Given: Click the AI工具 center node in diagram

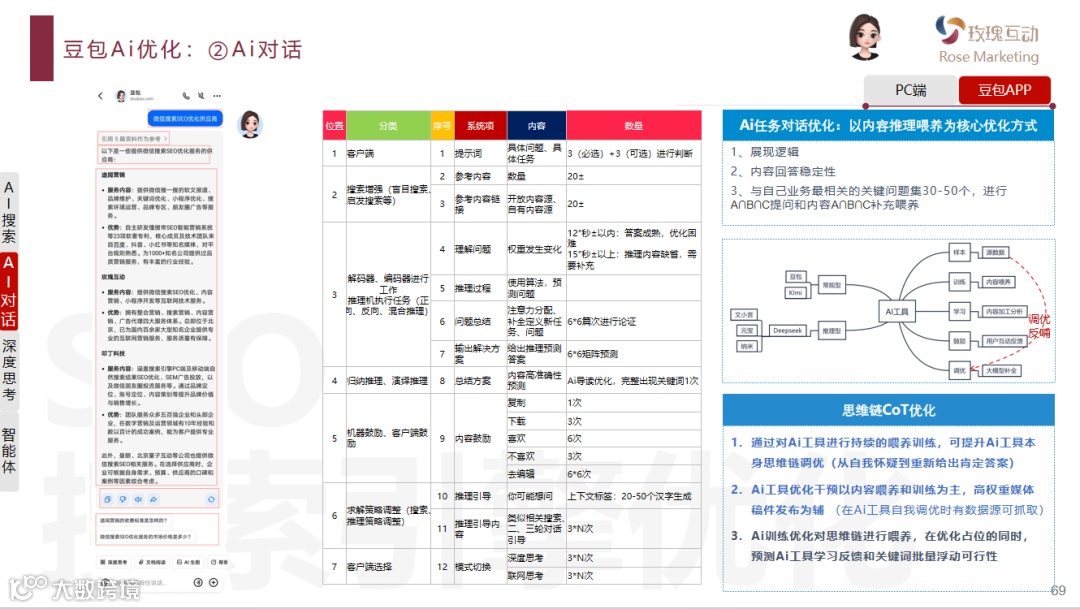Looking at the screenshot, I should coord(896,311).
